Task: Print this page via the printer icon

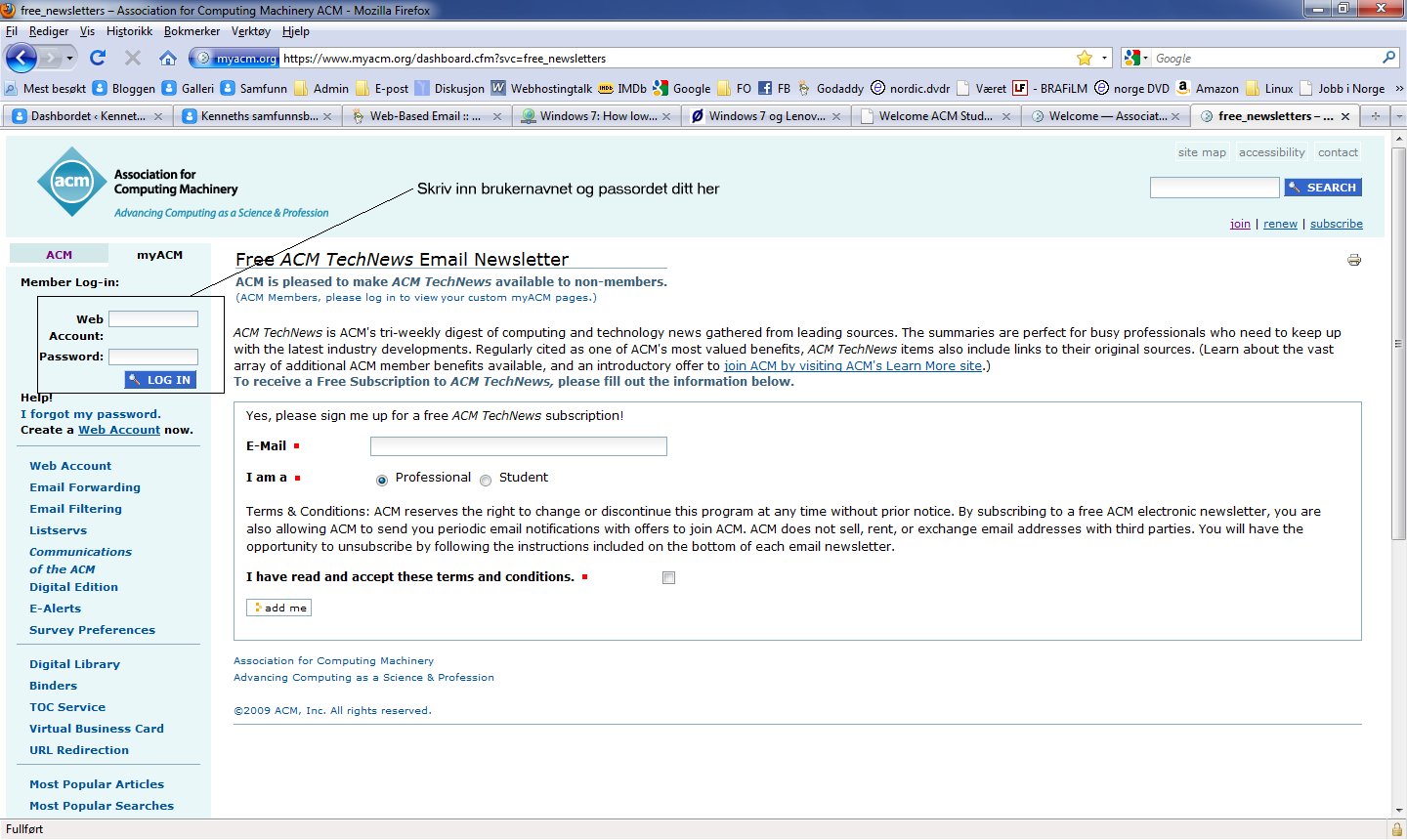Action: click(1354, 260)
